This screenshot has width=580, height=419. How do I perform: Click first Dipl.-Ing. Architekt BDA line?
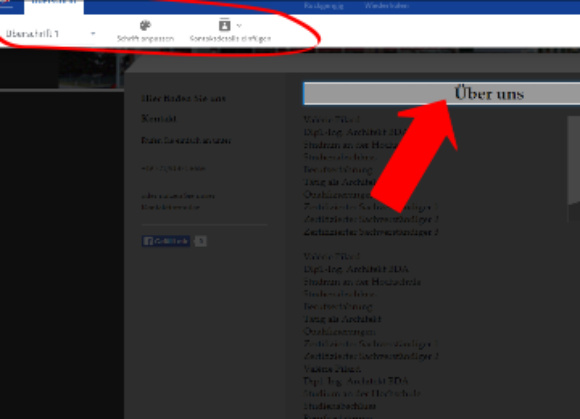pos(355,132)
